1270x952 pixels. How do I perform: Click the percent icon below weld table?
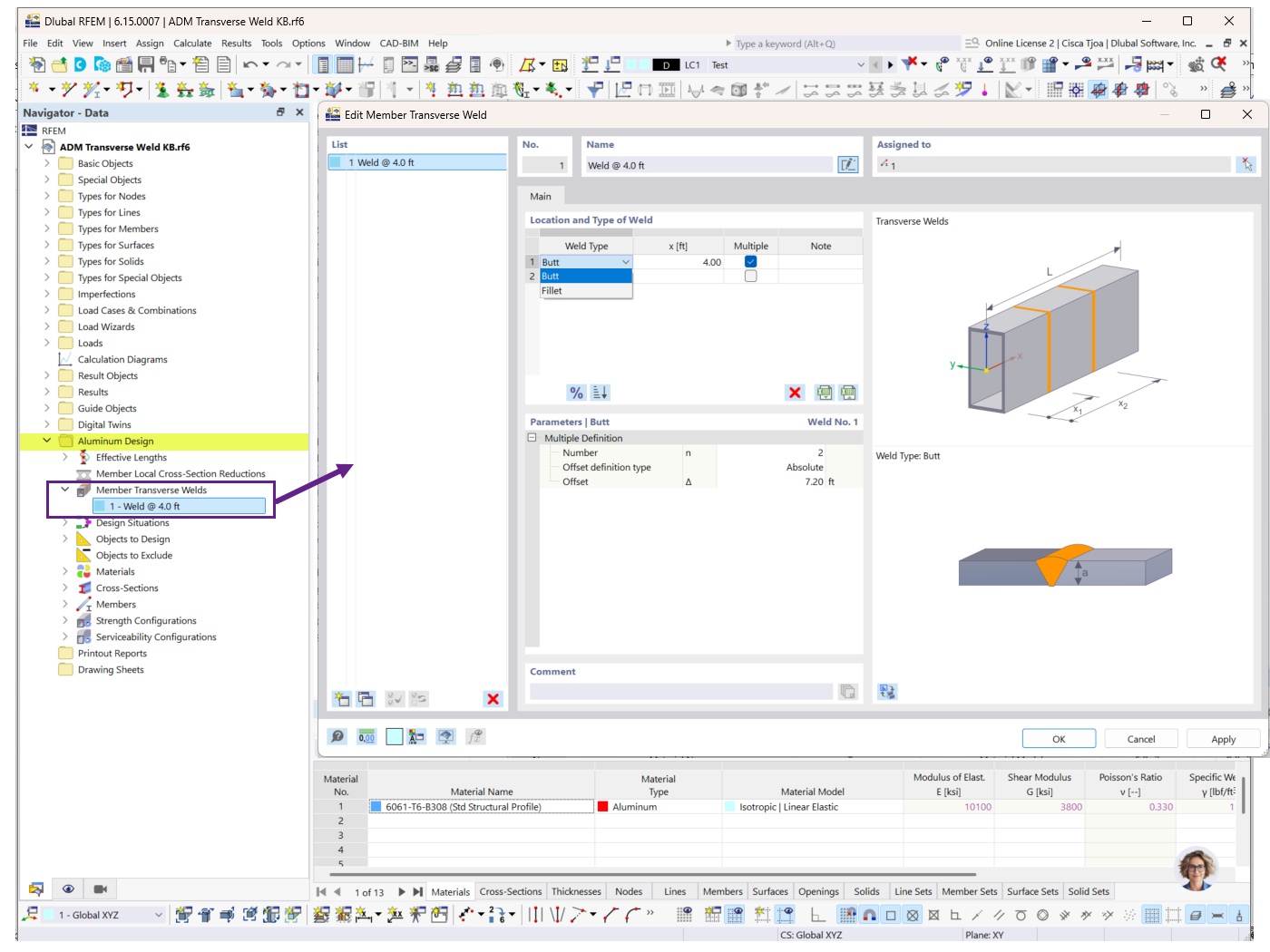[577, 393]
